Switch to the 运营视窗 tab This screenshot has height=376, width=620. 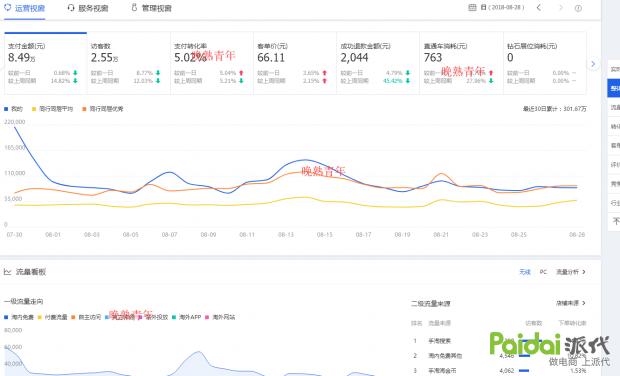click(25, 8)
